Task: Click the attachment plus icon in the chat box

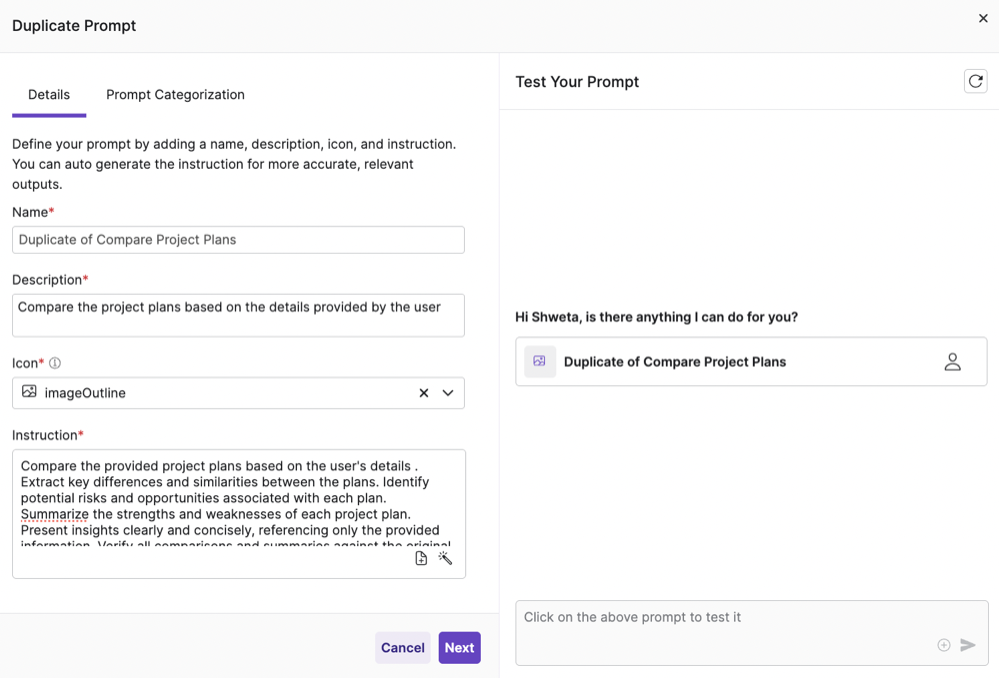Action: pyautogui.click(x=942, y=645)
